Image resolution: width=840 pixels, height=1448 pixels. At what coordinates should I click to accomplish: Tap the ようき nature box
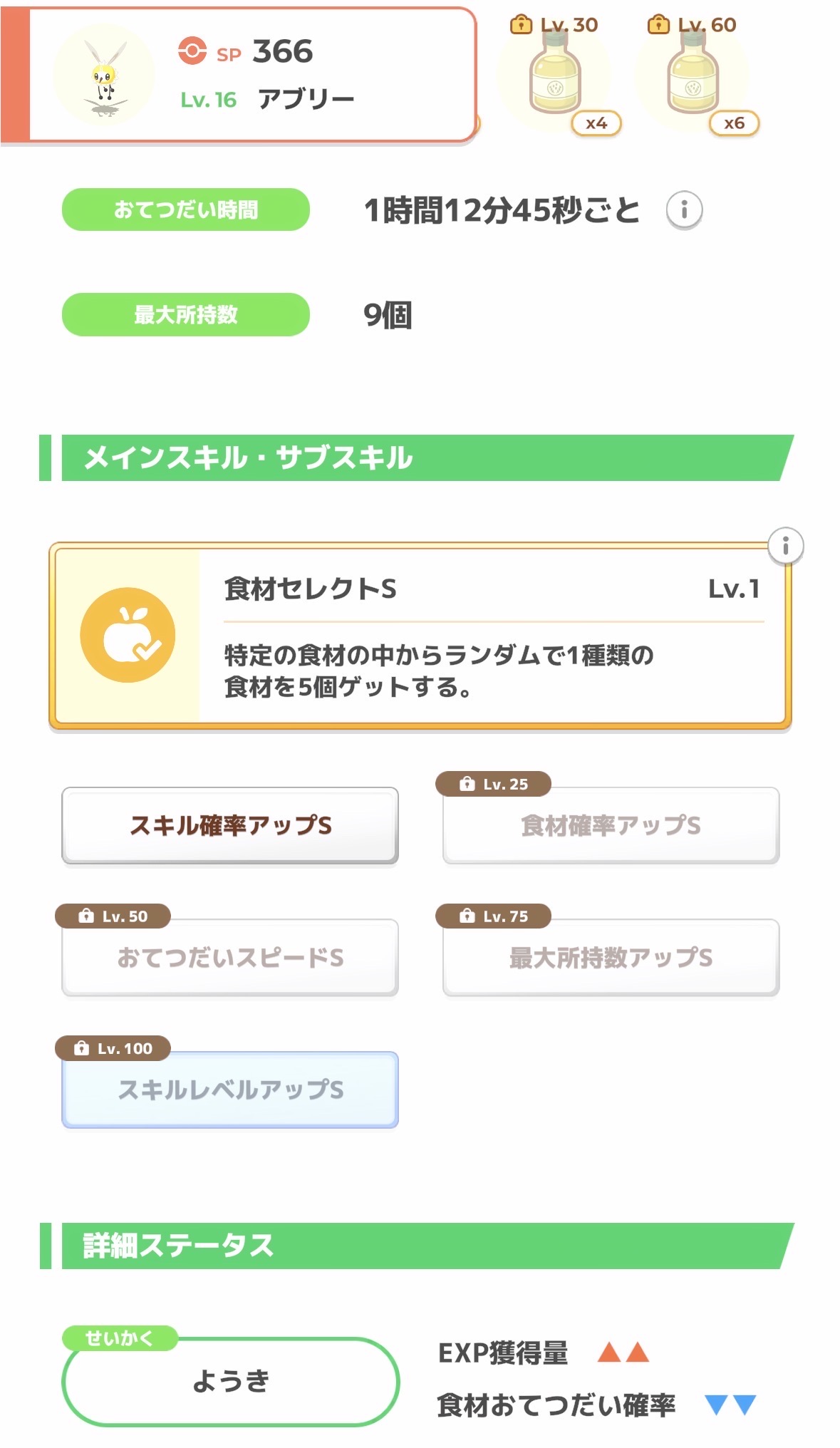pyautogui.click(x=230, y=1381)
